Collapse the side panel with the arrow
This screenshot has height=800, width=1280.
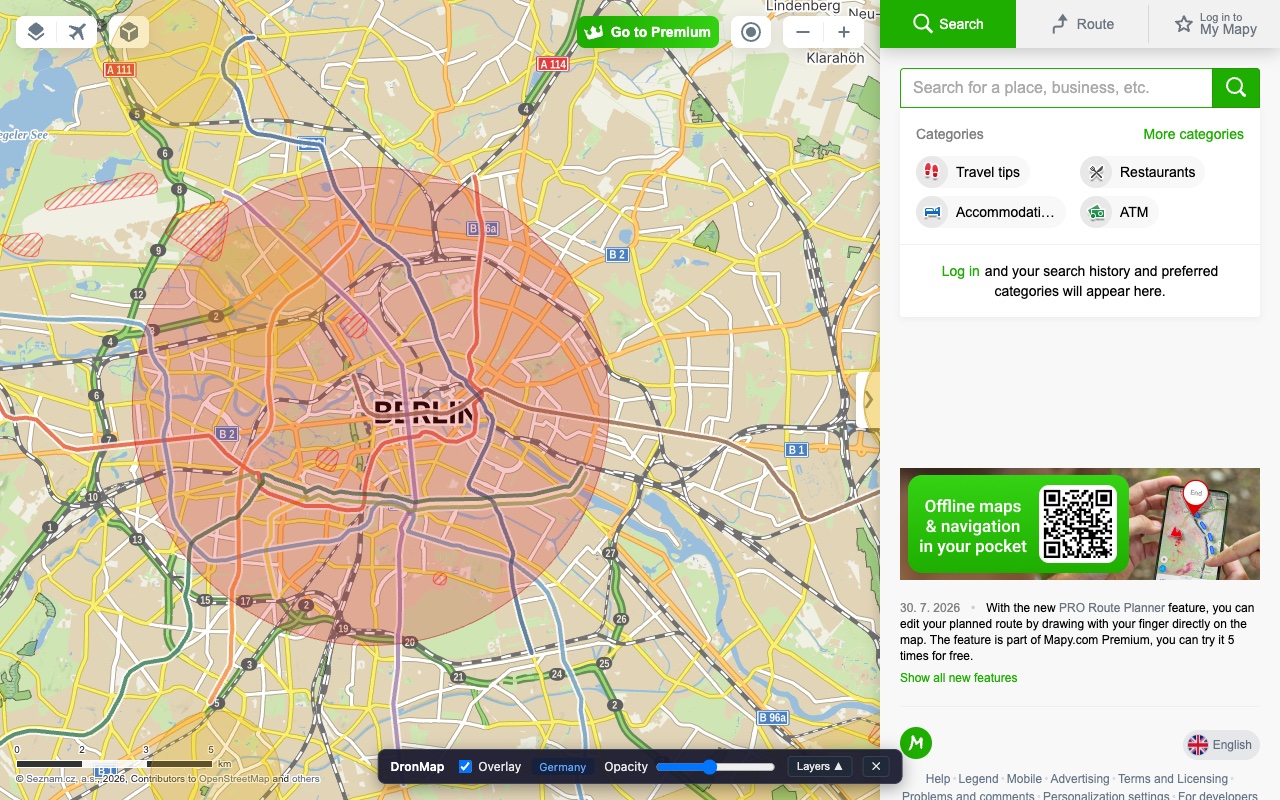868,400
